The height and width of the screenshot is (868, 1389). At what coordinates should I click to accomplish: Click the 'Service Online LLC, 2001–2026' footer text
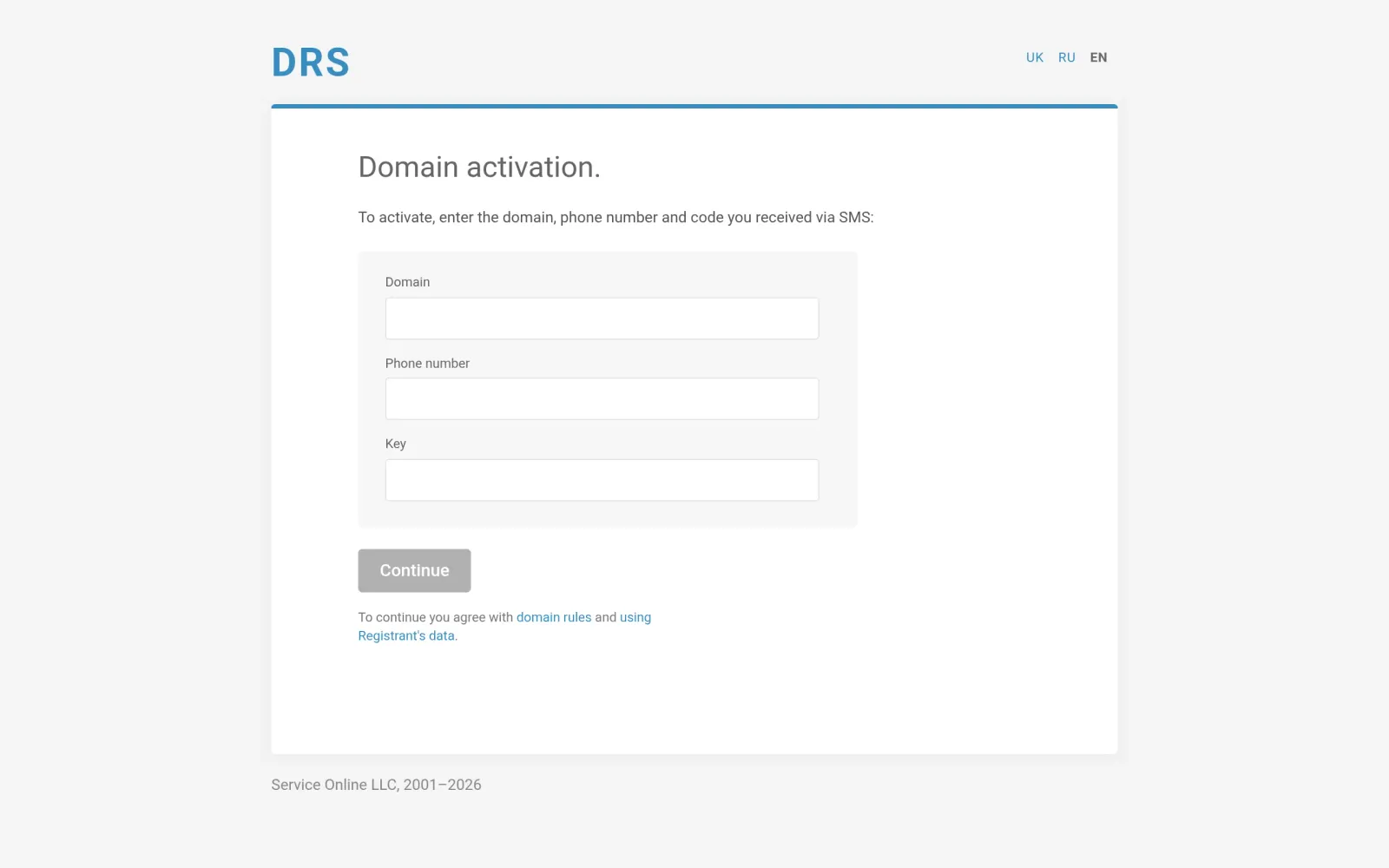coord(376,785)
